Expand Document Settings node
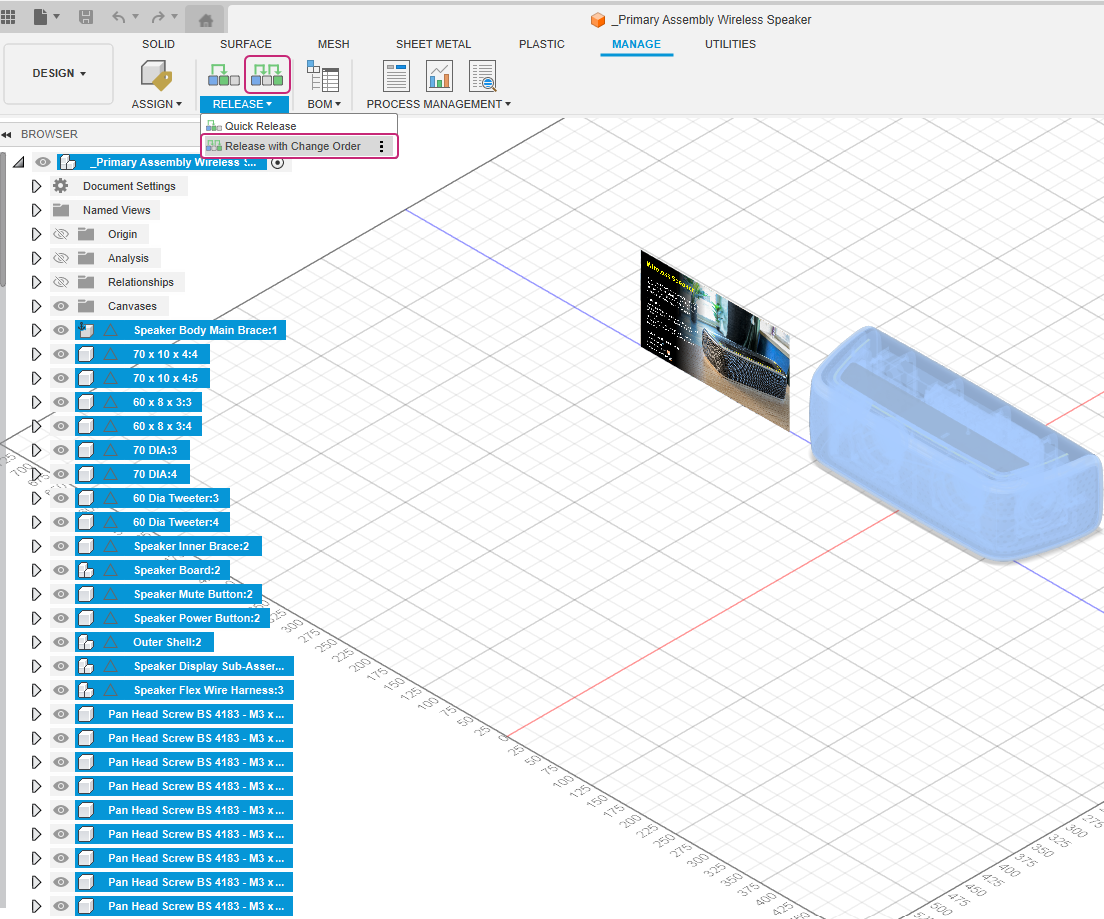This screenshot has height=919, width=1104. click(37, 186)
